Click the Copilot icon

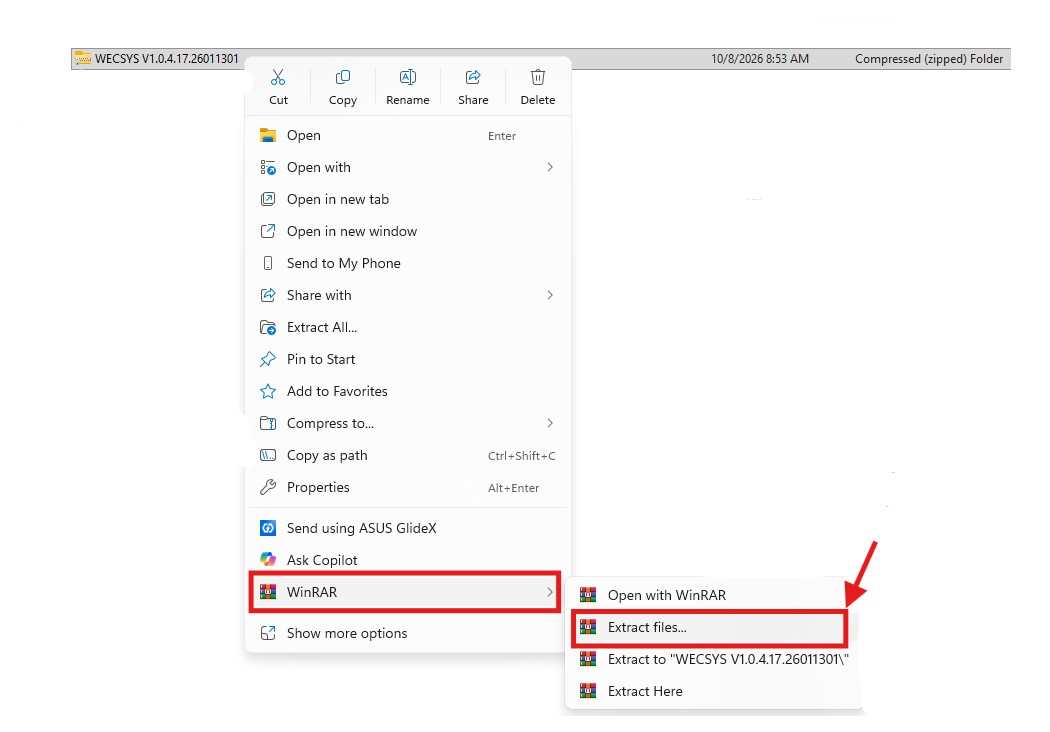coord(268,560)
